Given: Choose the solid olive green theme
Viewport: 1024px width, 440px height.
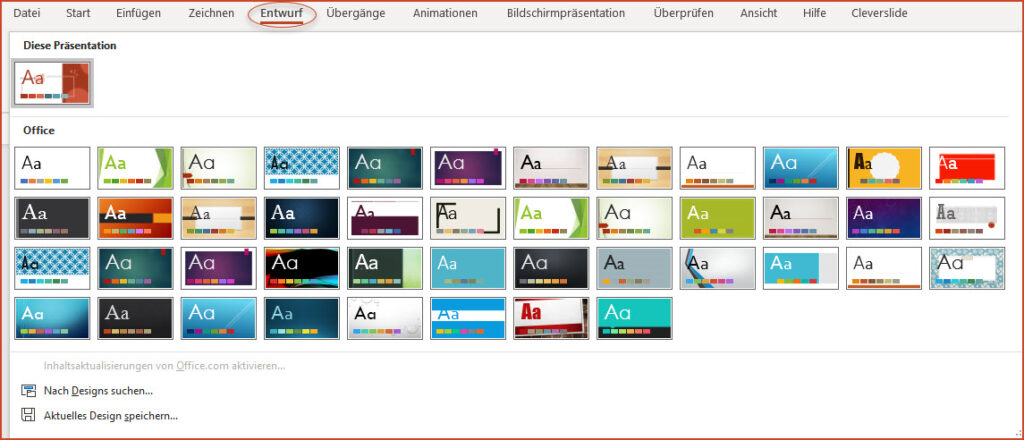Looking at the screenshot, I should pos(717,218).
